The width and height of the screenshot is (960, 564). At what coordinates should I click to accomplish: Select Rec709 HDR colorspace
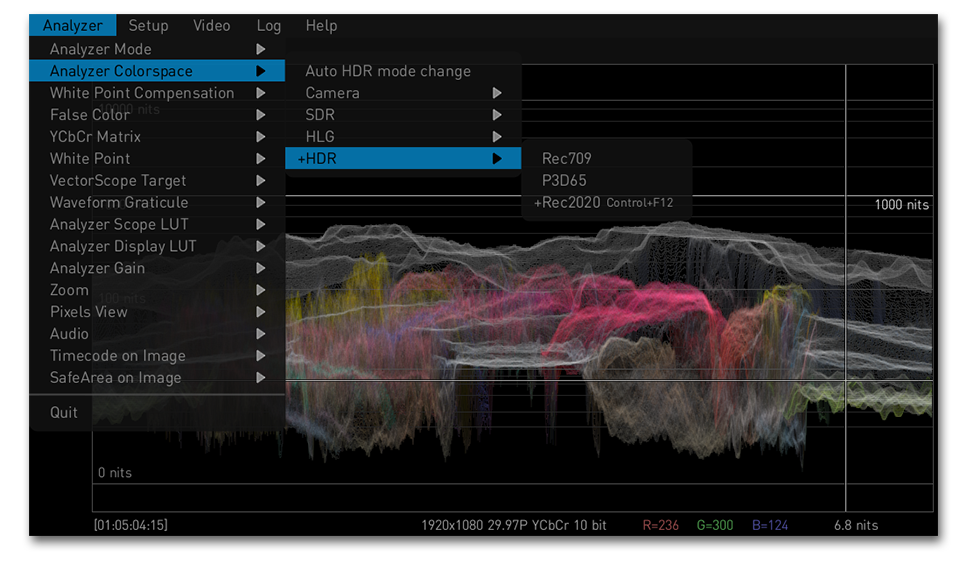pyautogui.click(x=566, y=159)
